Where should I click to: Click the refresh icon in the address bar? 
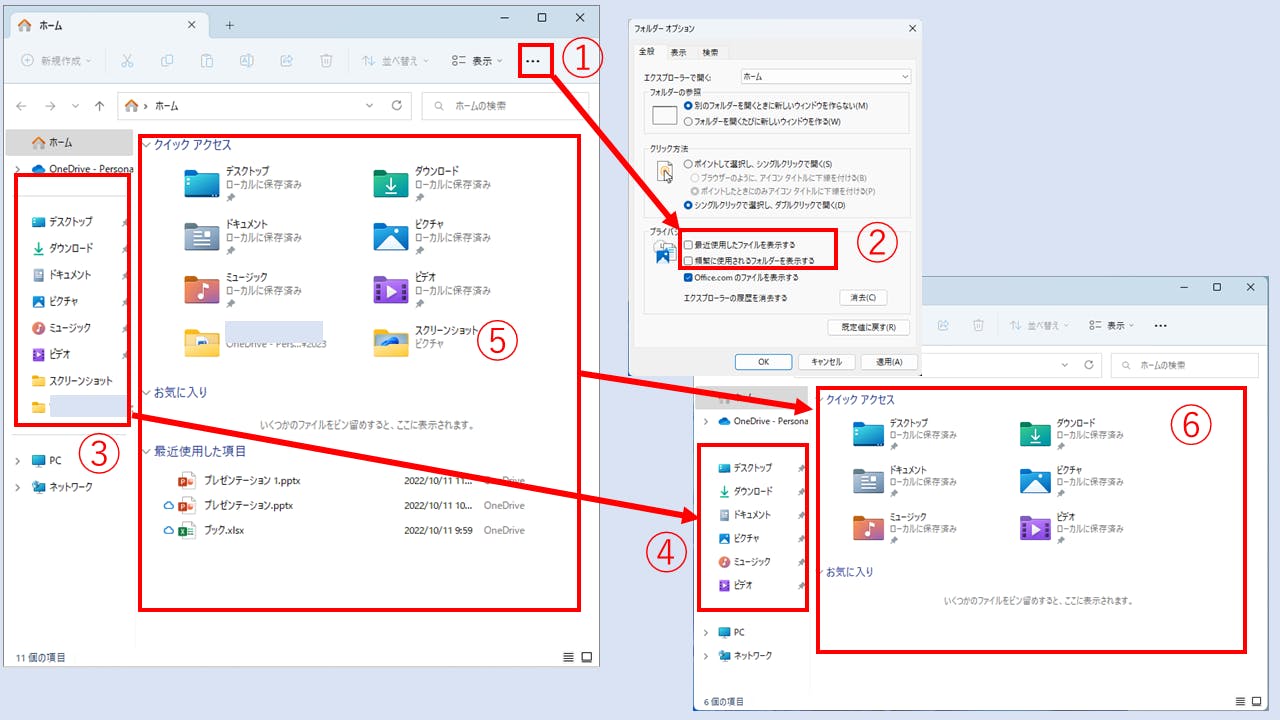pyautogui.click(x=397, y=106)
